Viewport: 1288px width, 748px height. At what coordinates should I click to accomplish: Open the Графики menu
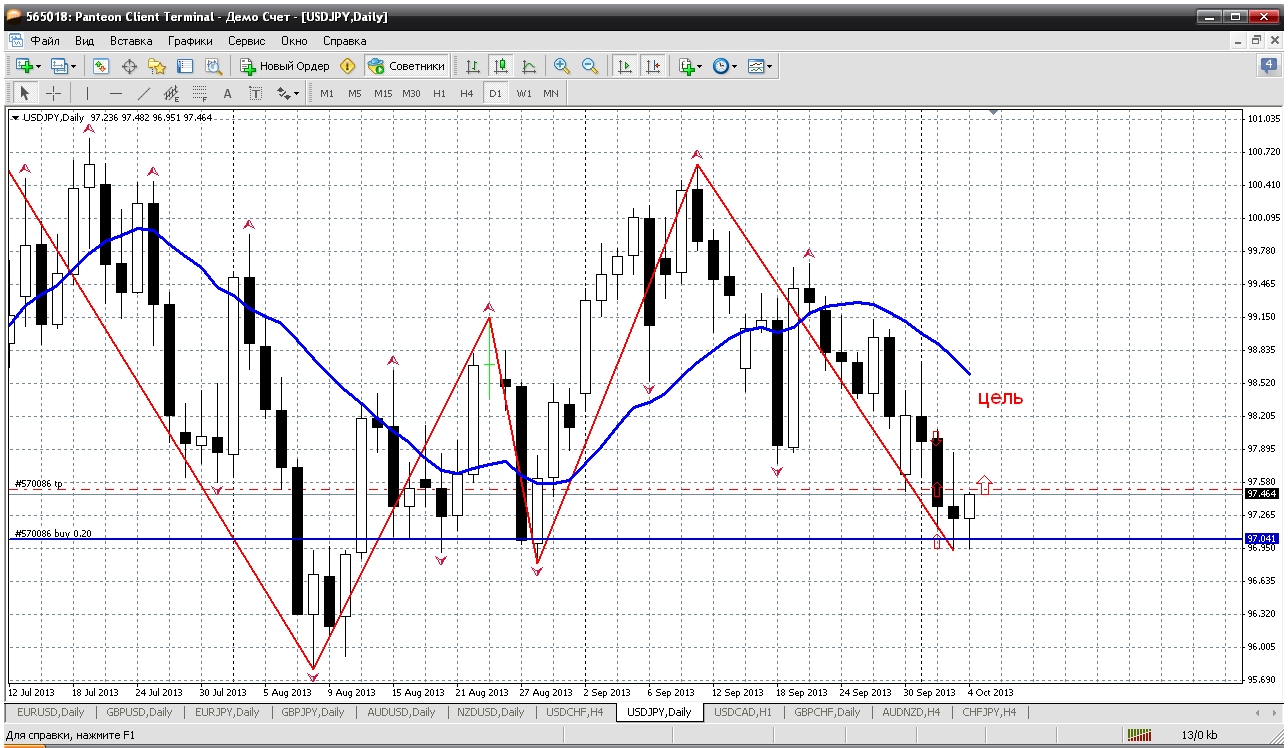pyautogui.click(x=190, y=41)
